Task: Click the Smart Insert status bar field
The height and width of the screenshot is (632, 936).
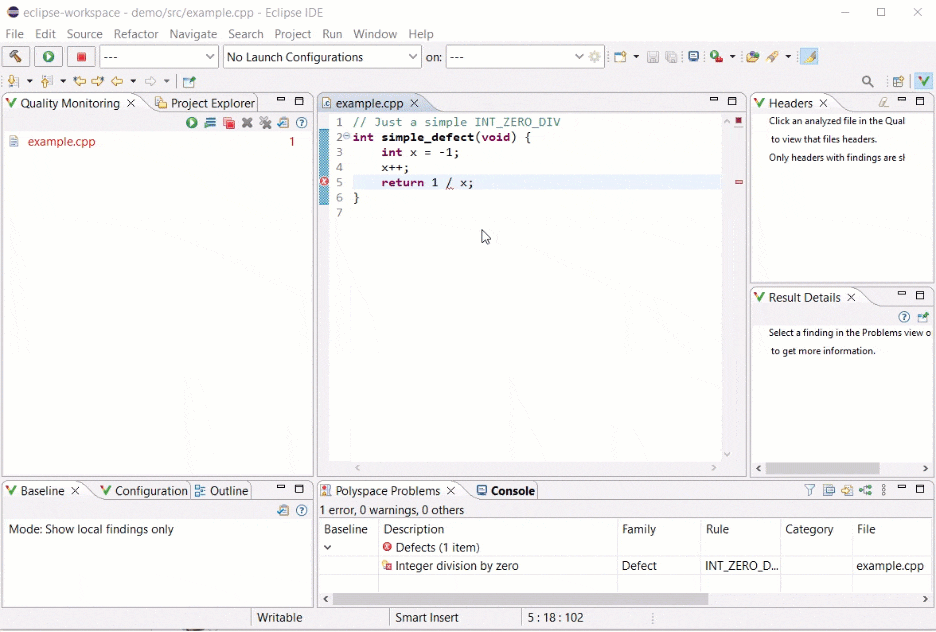Action: 427,617
